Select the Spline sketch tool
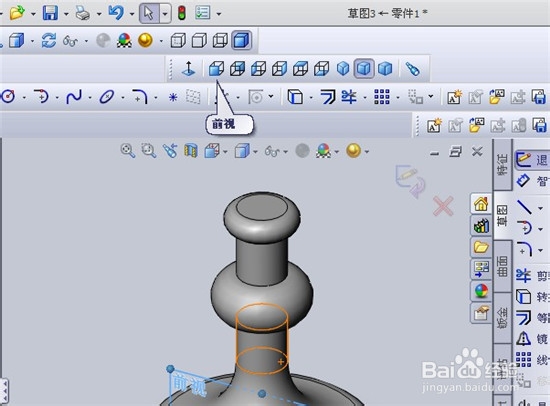 [74, 96]
